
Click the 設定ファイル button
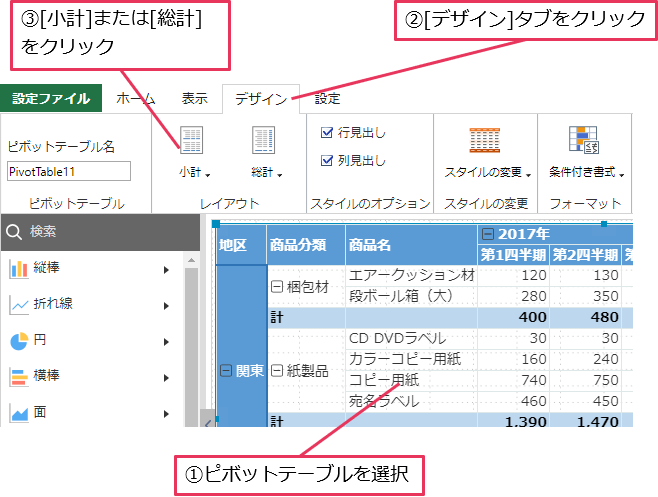pyautogui.click(x=51, y=98)
